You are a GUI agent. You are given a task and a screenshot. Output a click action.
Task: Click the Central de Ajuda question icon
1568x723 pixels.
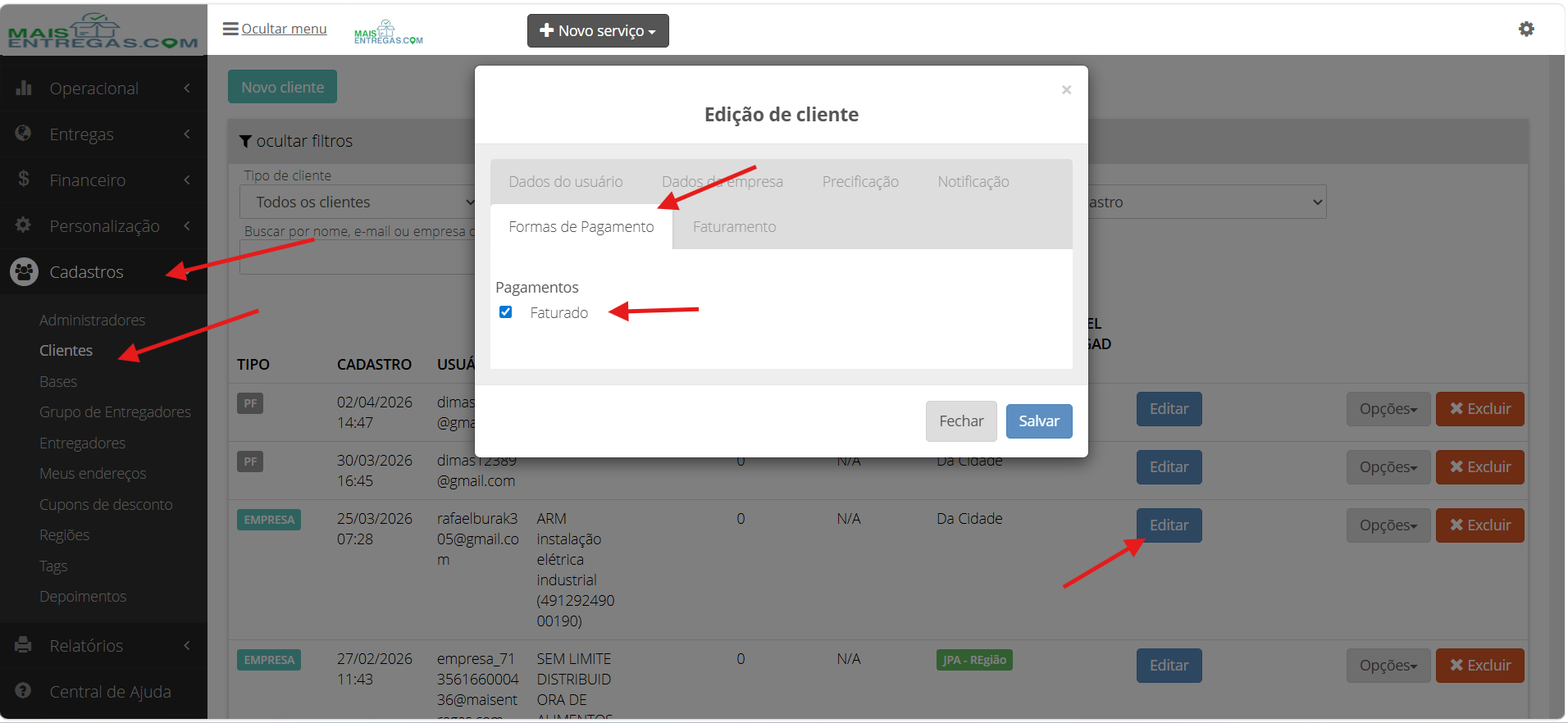tap(24, 691)
